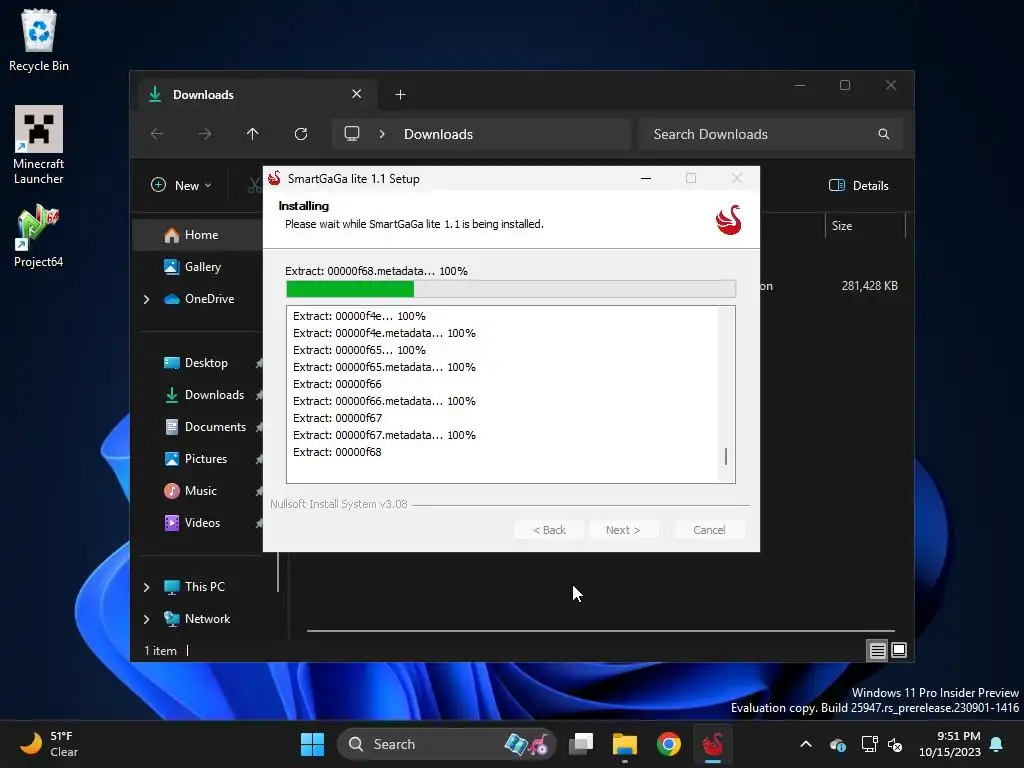
Task: Switch to the Downloads tab in Explorer
Action: click(x=257, y=95)
